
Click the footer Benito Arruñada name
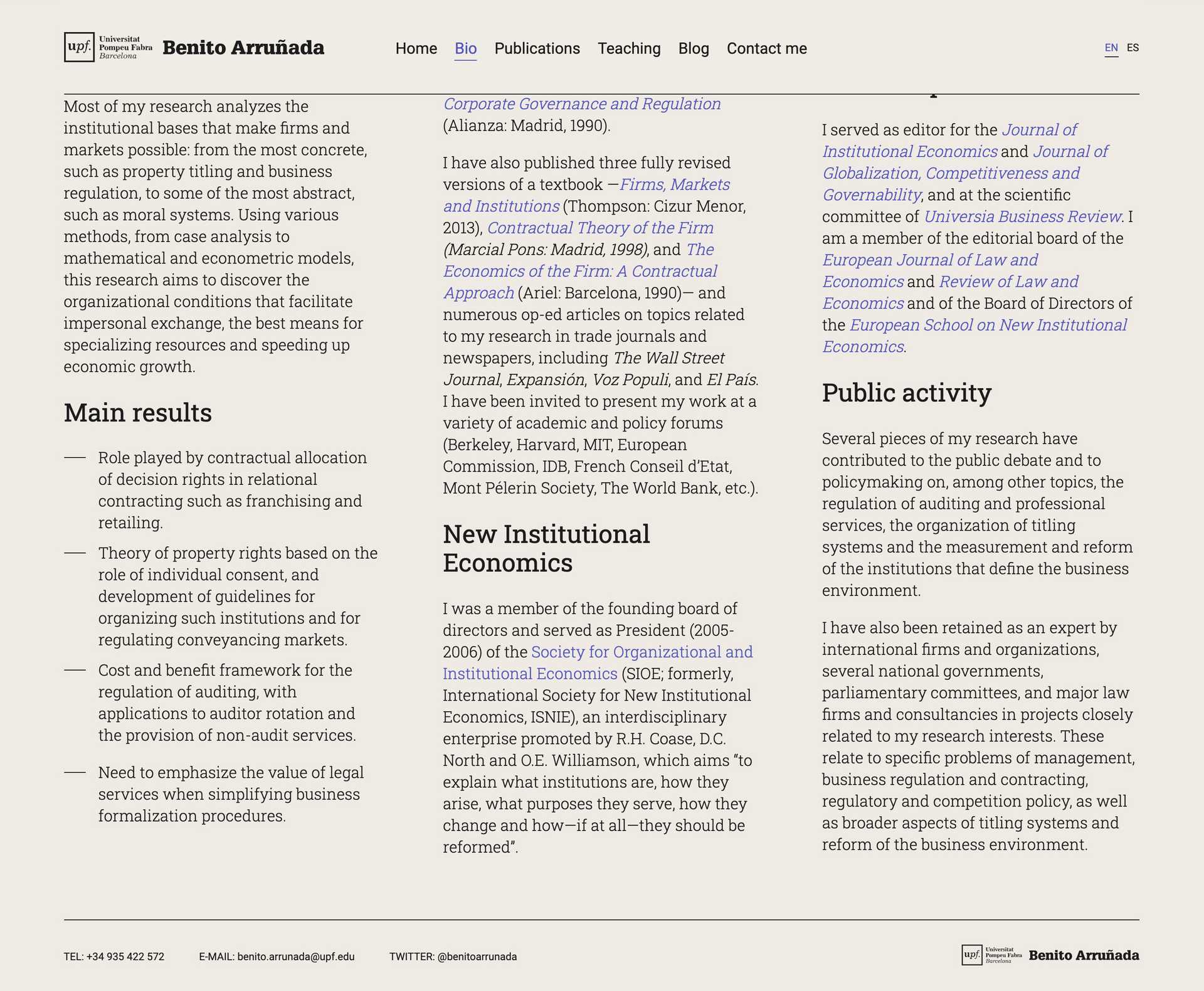pos(1084,955)
